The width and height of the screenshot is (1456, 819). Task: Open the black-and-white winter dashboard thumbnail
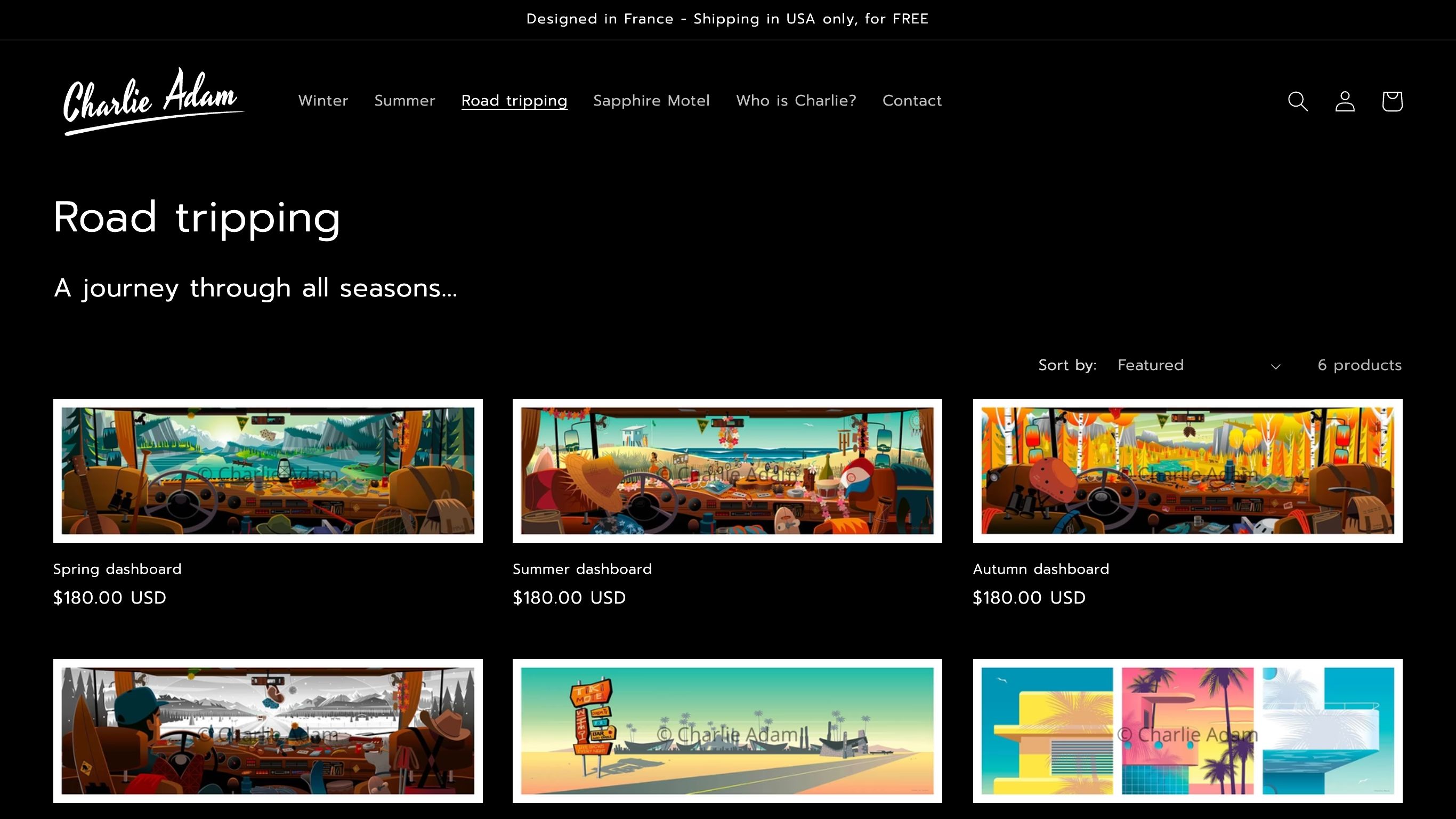click(268, 730)
